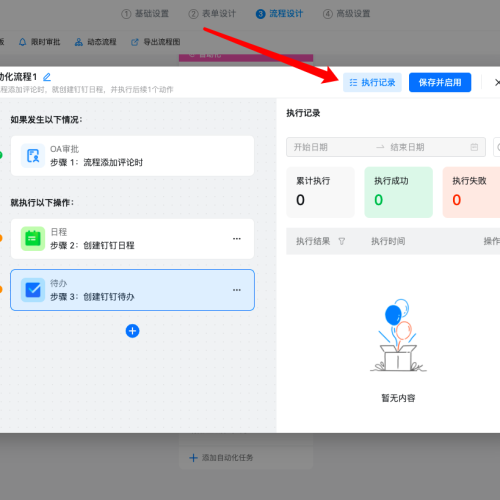Click the OA审批 approval icon
Screen dimensions: 500x500
33,156
